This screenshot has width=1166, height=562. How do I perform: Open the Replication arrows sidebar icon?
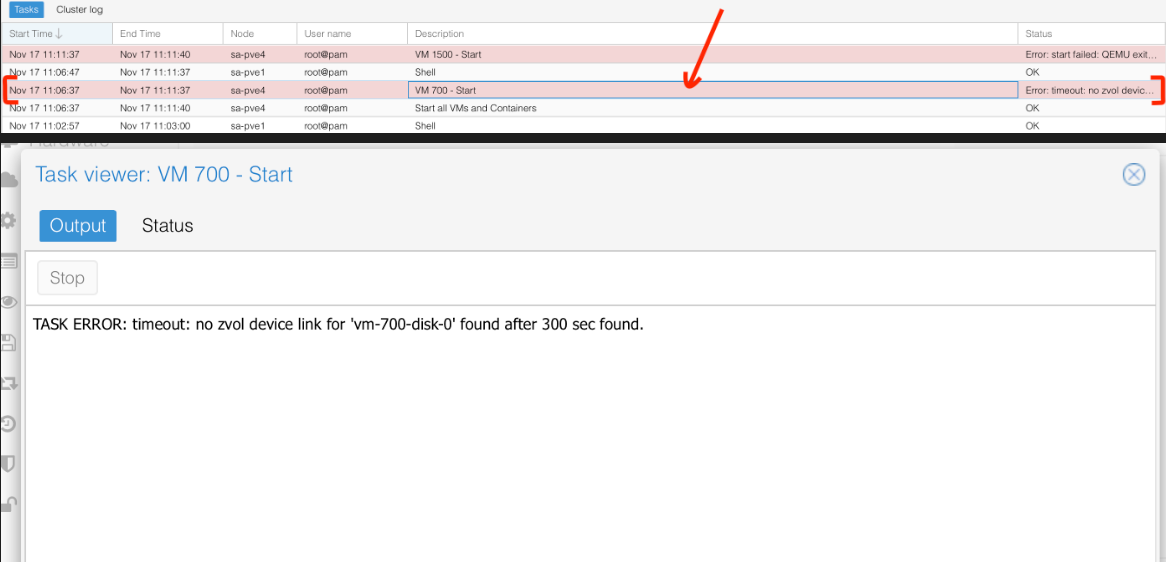click(9, 384)
